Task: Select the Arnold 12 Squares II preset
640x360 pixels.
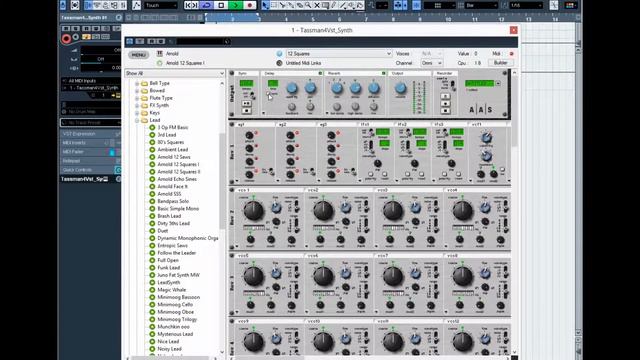Action: [179, 172]
